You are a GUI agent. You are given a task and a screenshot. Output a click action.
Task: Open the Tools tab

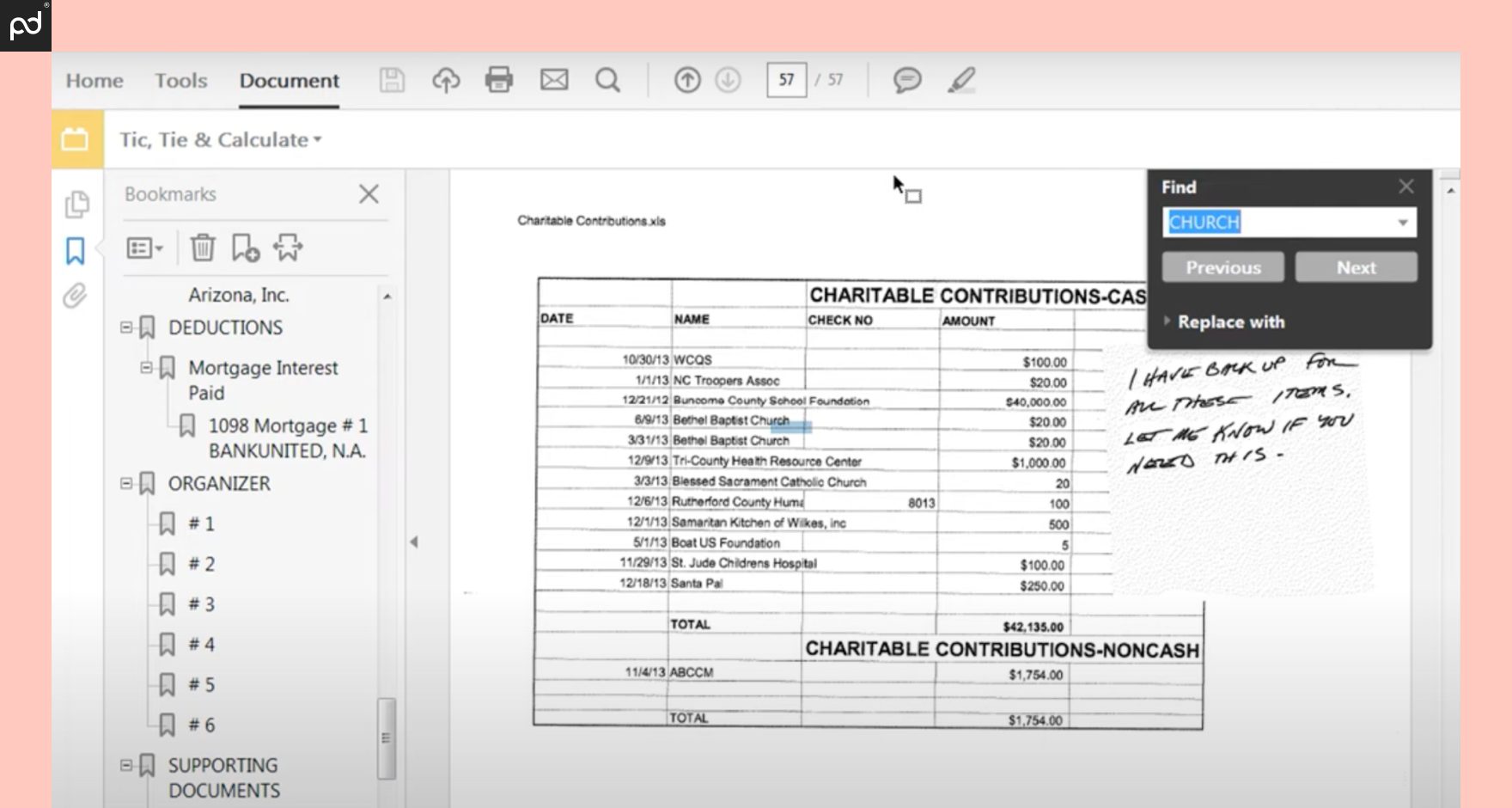point(180,80)
